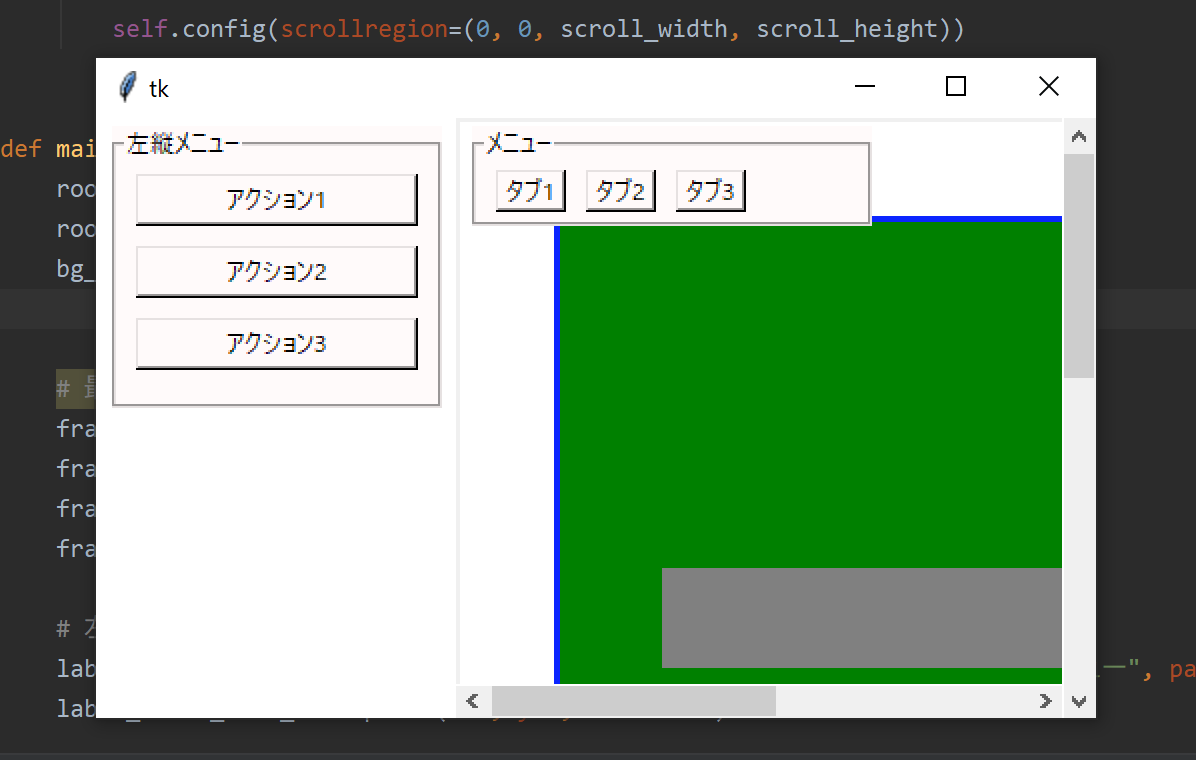This screenshot has width=1196, height=760.
Task: Click the horizontal scrollbar left arrow
Action: (x=473, y=701)
